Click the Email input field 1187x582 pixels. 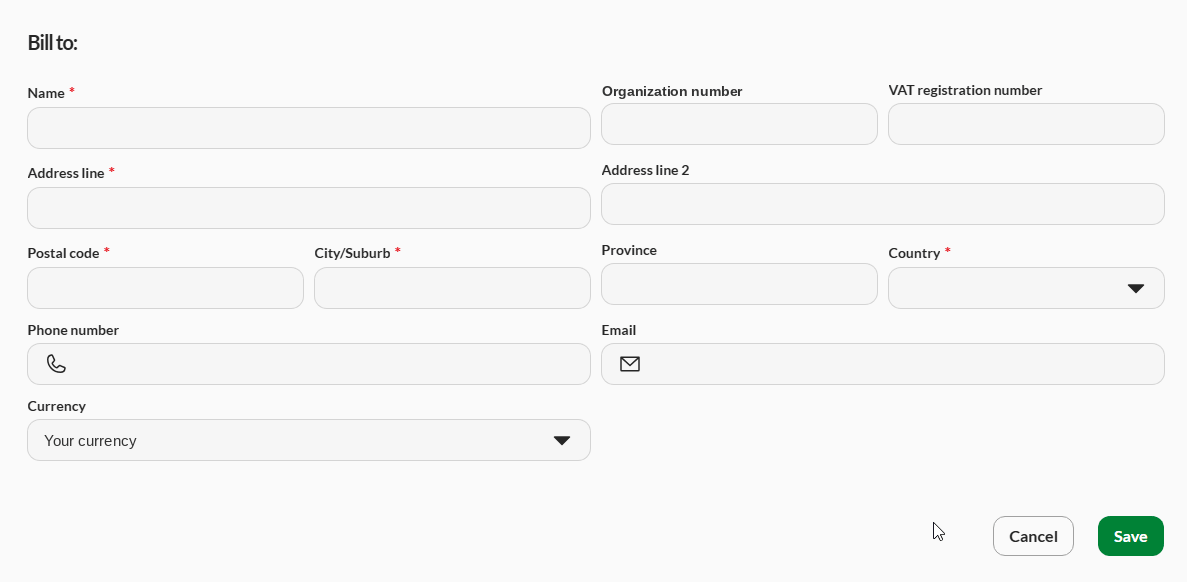click(x=883, y=364)
